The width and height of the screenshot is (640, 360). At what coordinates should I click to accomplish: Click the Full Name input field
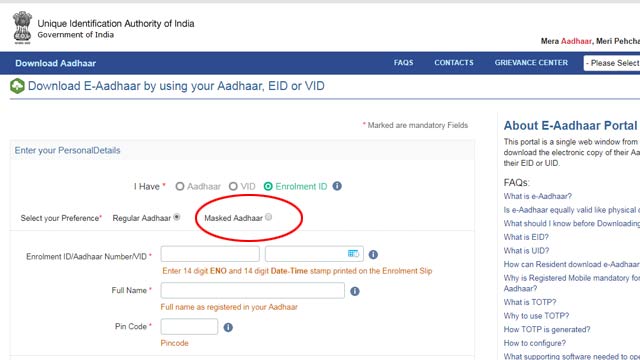[x=253, y=291]
